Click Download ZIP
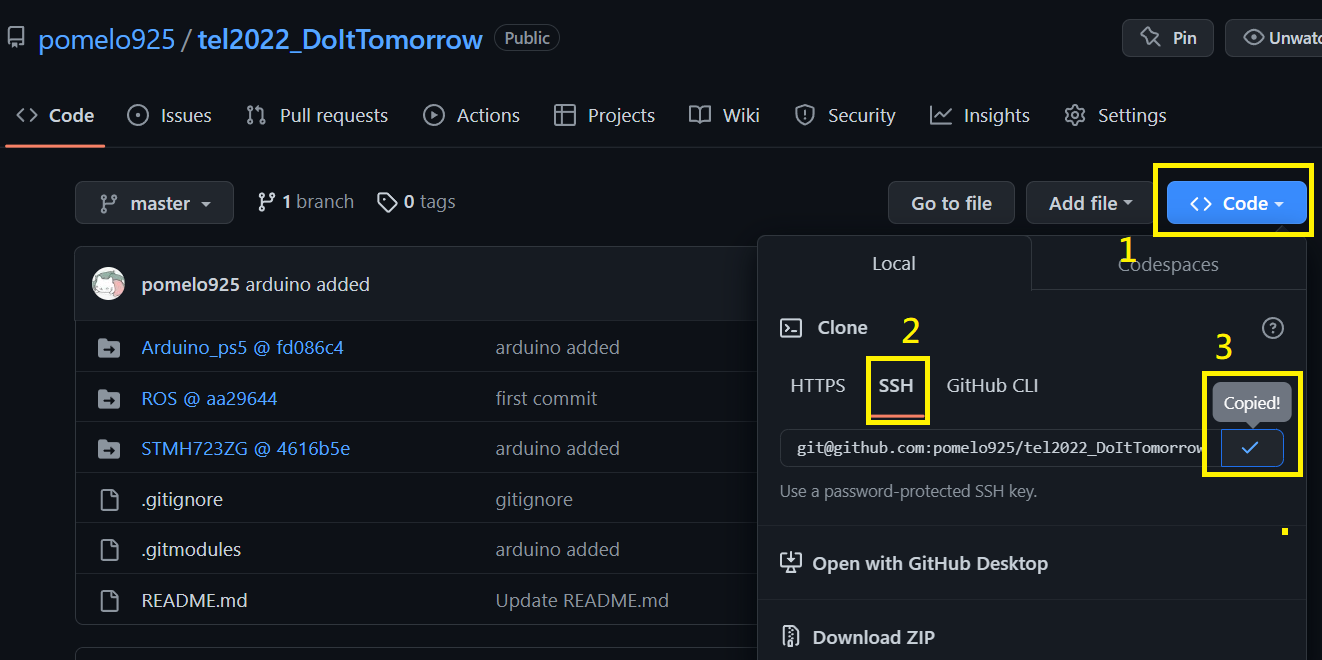The height and width of the screenshot is (660, 1322). point(874,637)
